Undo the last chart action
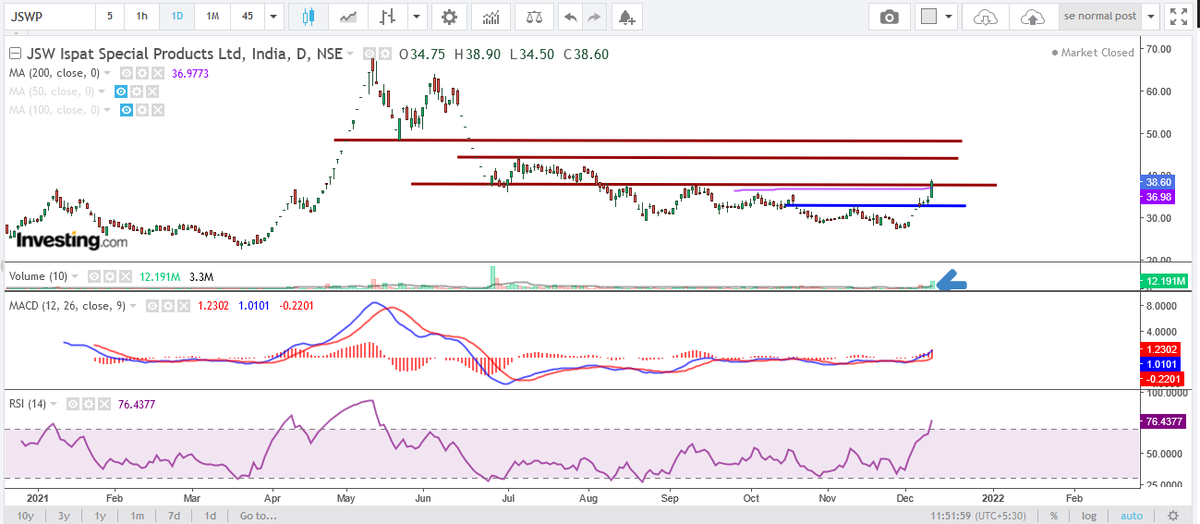 tap(571, 17)
